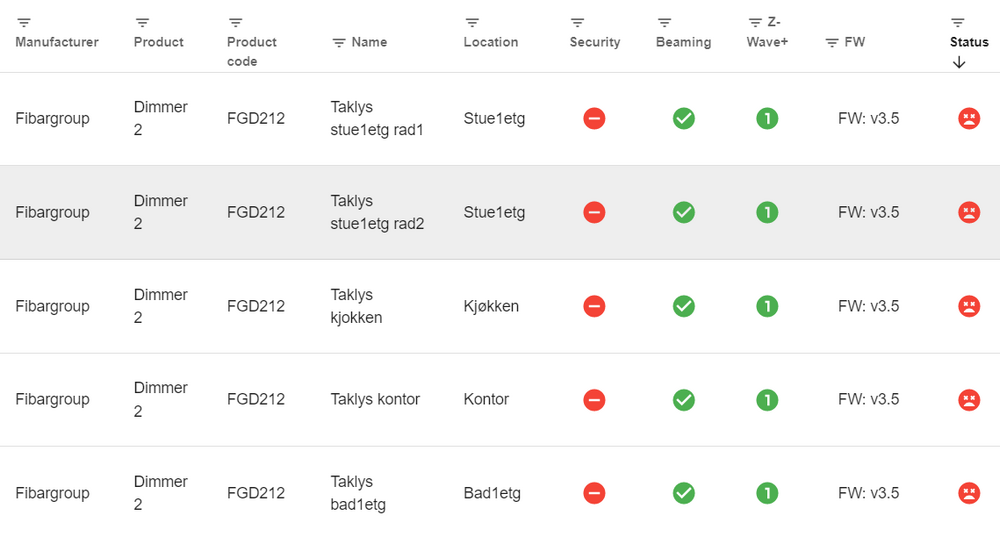The width and height of the screenshot is (1000, 537).
Task: Click filter icon beside FW header
Action: tap(832, 42)
